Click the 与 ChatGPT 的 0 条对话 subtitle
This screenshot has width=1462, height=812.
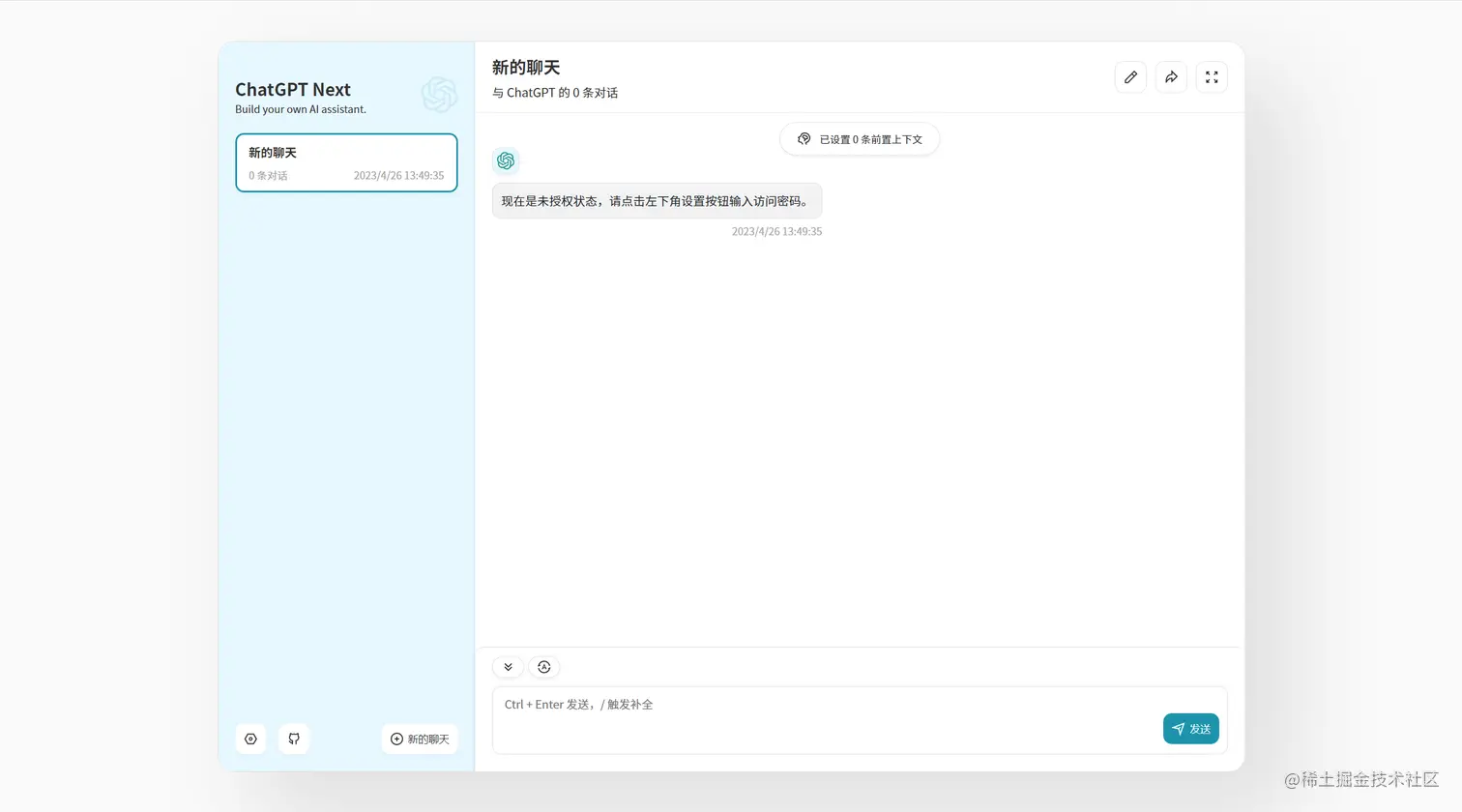point(555,93)
